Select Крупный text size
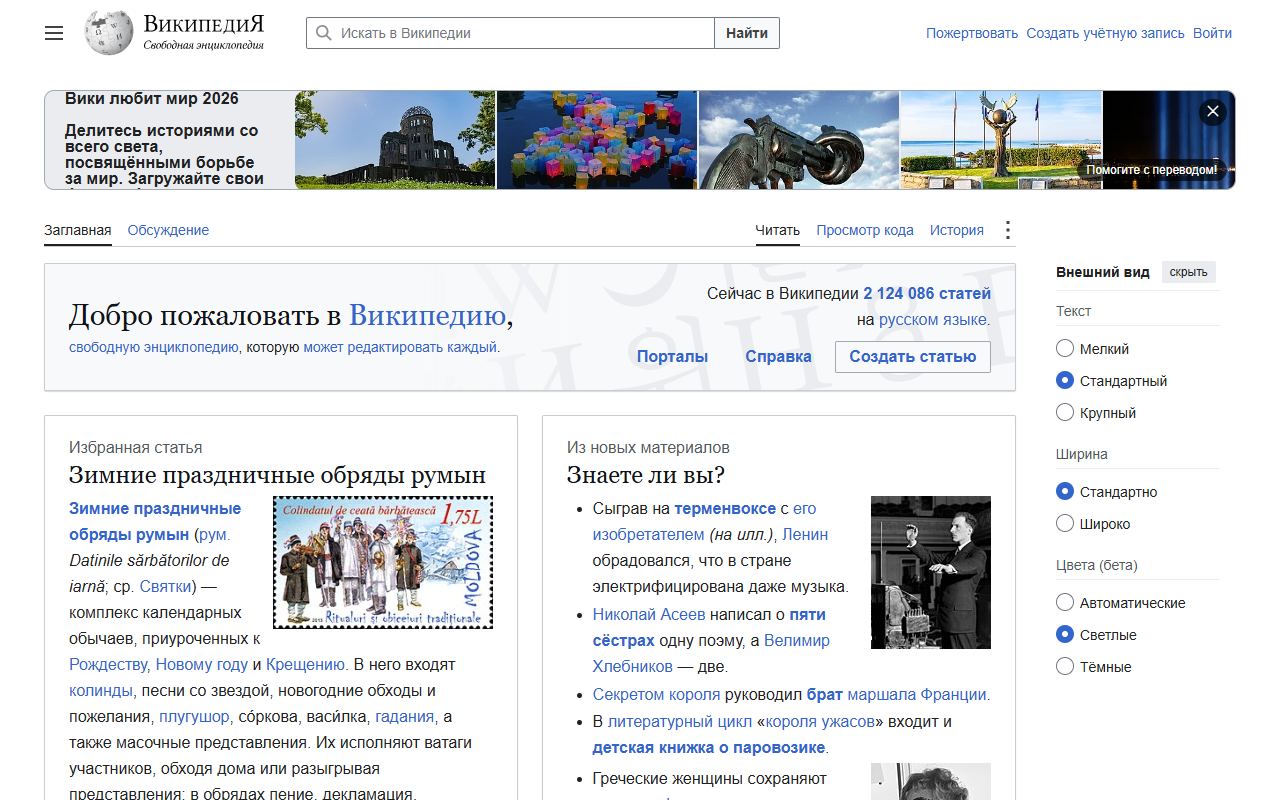 pyautogui.click(x=1065, y=413)
